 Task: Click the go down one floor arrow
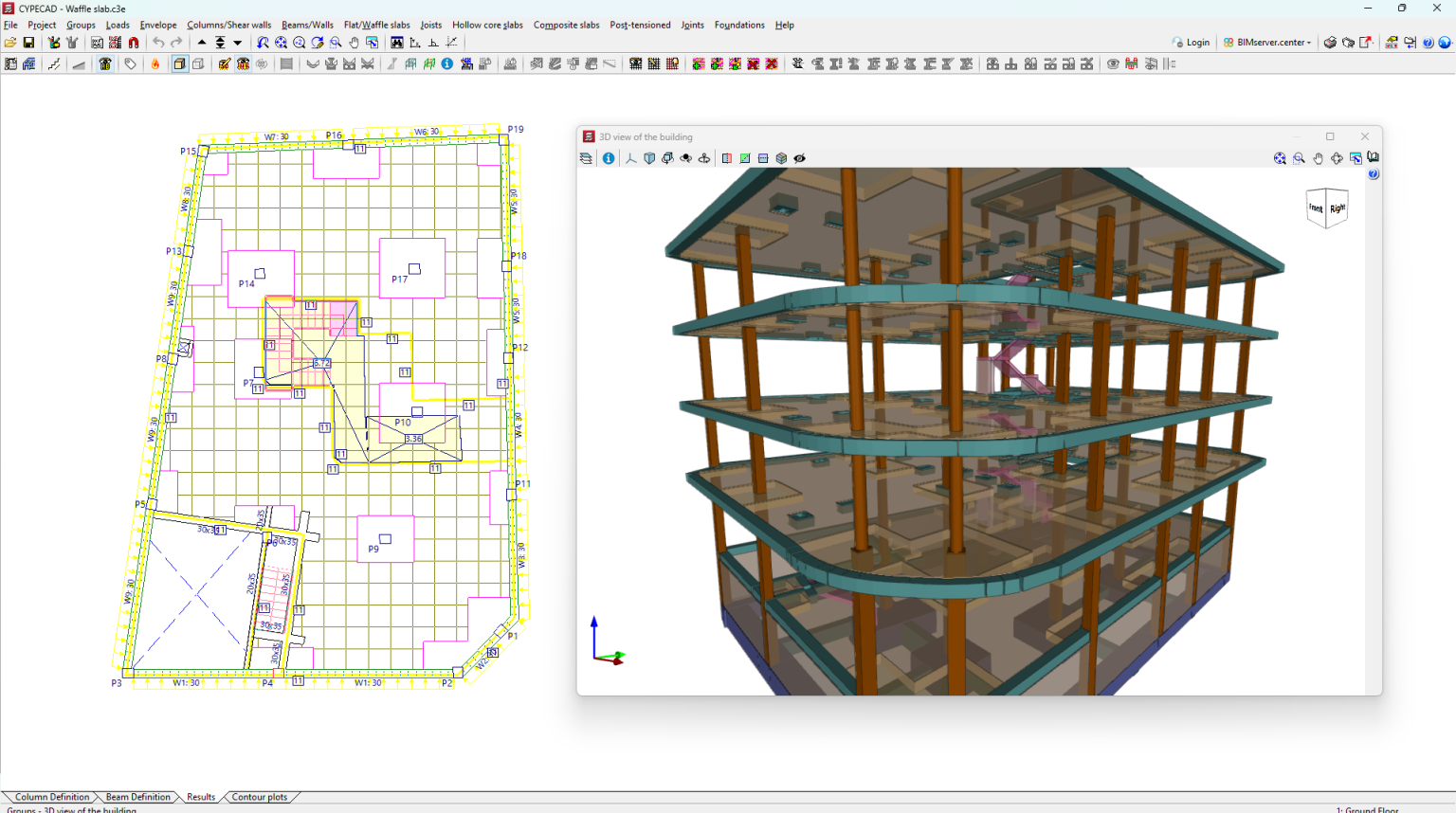[x=238, y=43]
